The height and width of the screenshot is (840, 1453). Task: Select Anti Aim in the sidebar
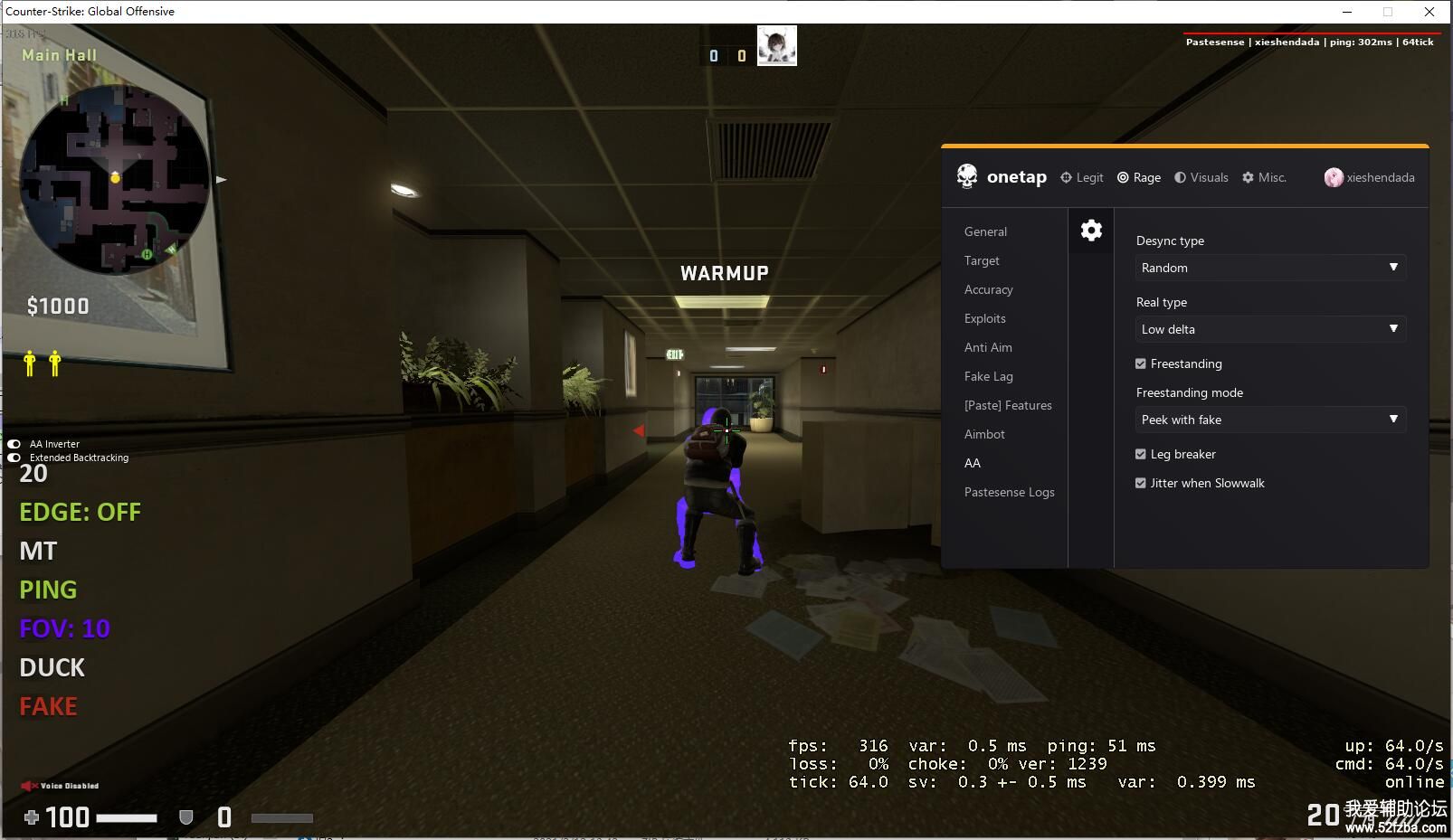point(988,347)
